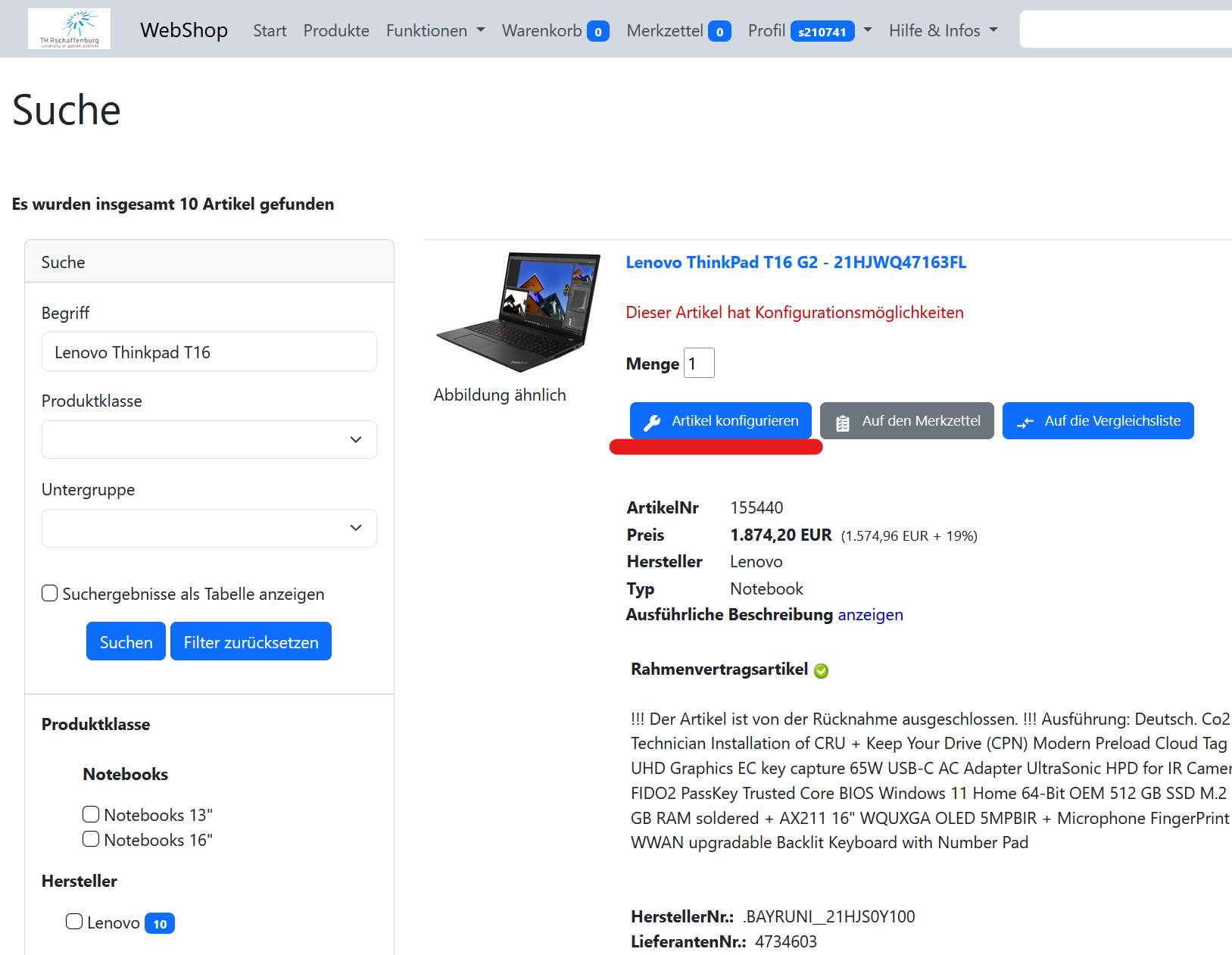Click the Lenovo result count badge
The width and height of the screenshot is (1232, 955).
(160, 923)
